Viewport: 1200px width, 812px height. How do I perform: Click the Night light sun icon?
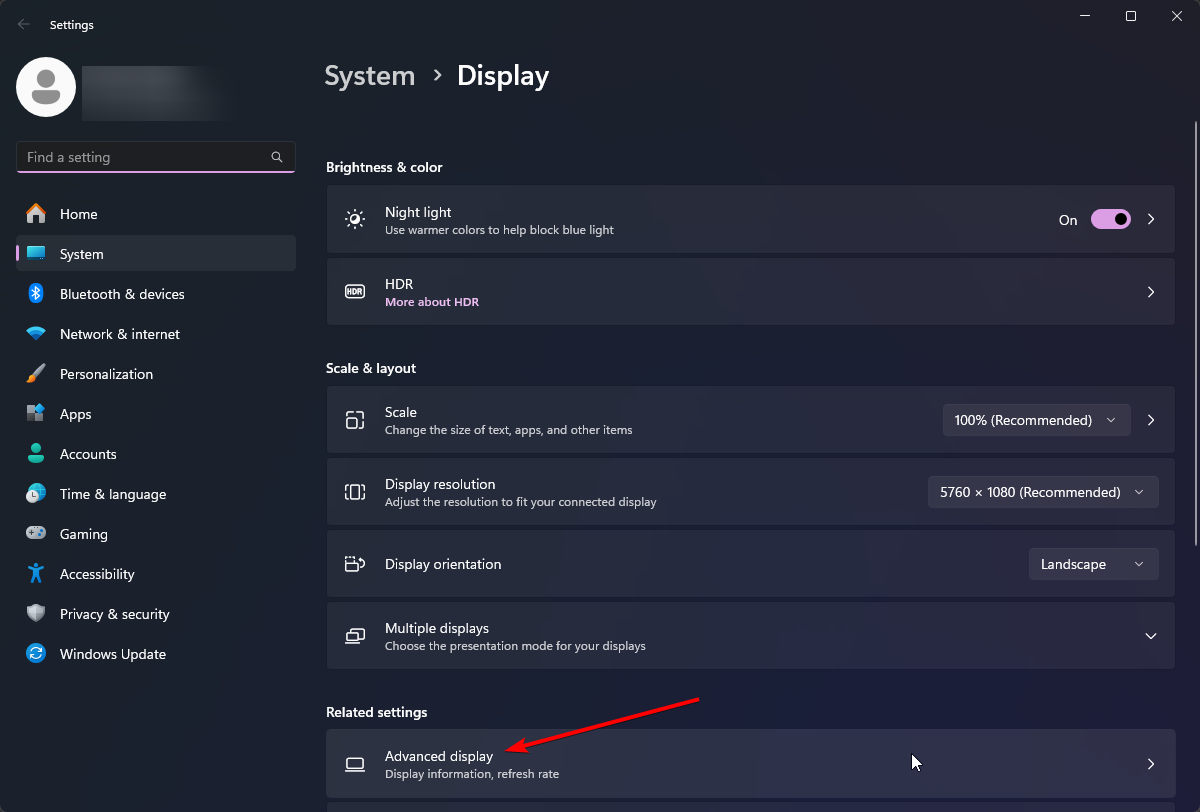[x=355, y=220]
